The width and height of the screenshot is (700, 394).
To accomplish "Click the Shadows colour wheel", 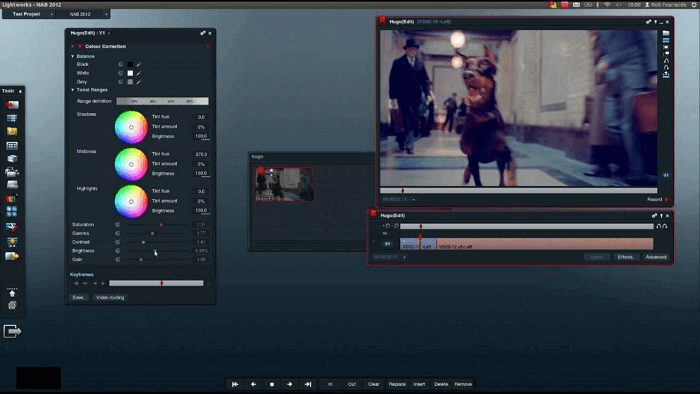I will click(x=131, y=127).
